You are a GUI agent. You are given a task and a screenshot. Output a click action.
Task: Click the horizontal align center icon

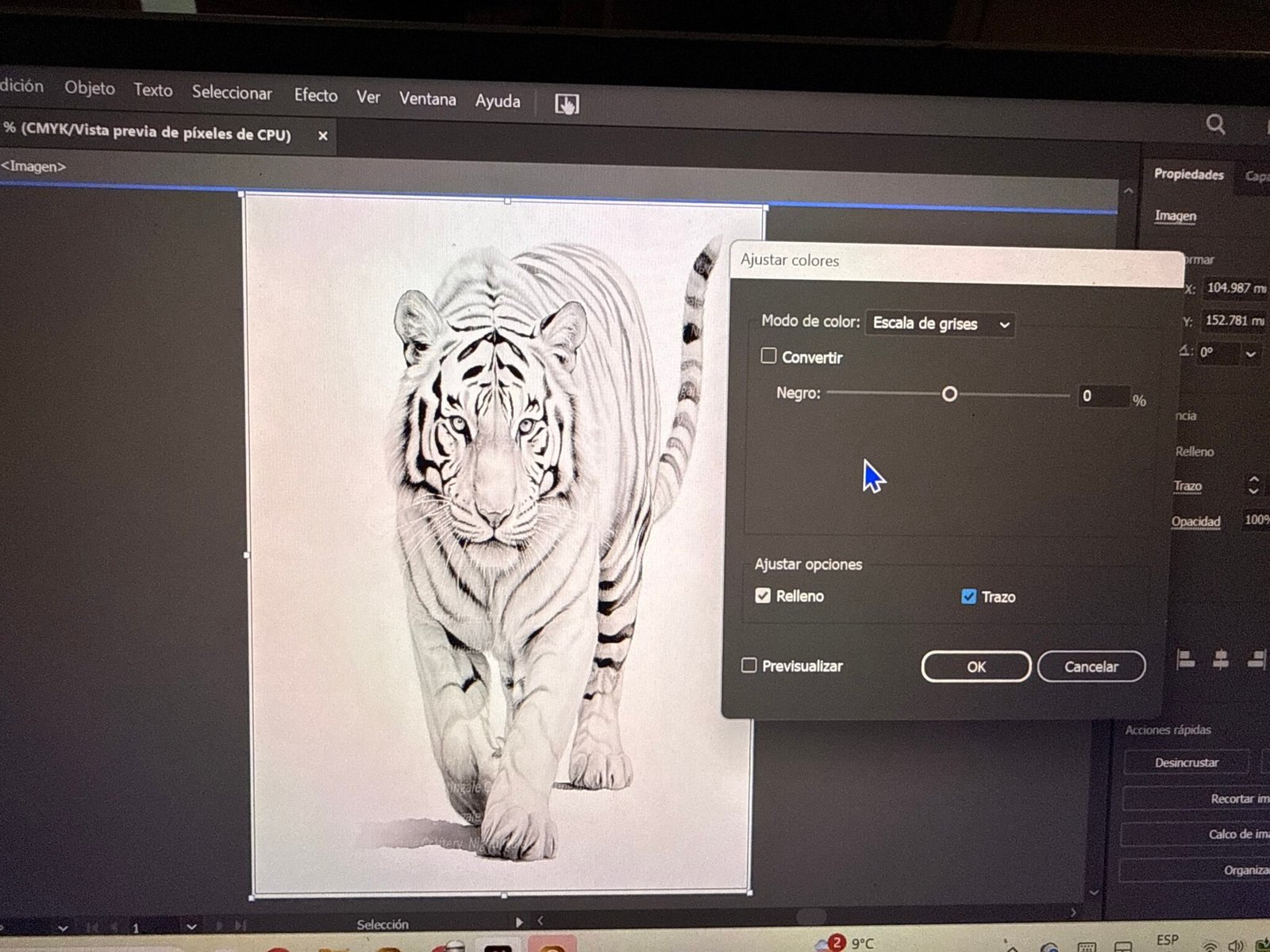click(x=1221, y=659)
